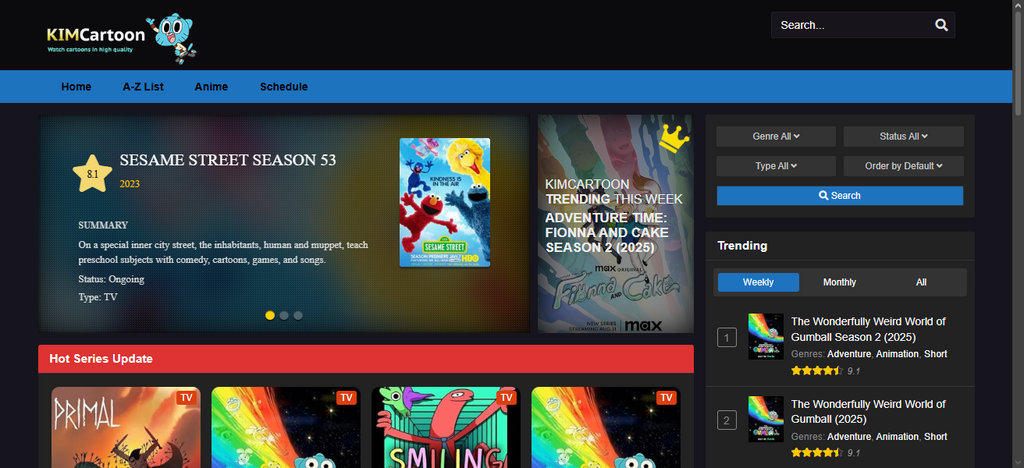This screenshot has height=468, width=1024.
Task: Open the Order by Default dropdown
Action: click(903, 166)
